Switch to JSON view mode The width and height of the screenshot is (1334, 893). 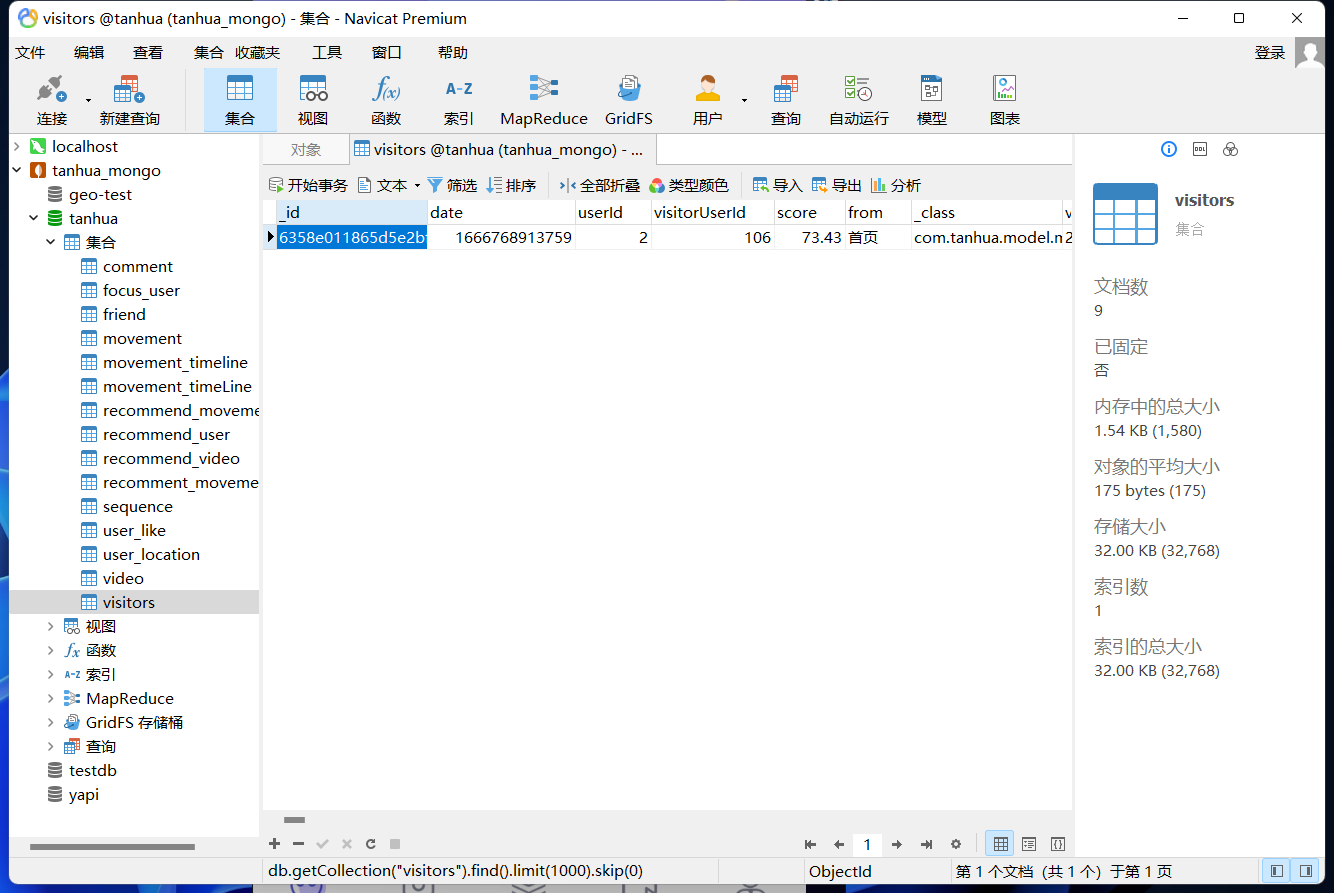tap(1058, 844)
